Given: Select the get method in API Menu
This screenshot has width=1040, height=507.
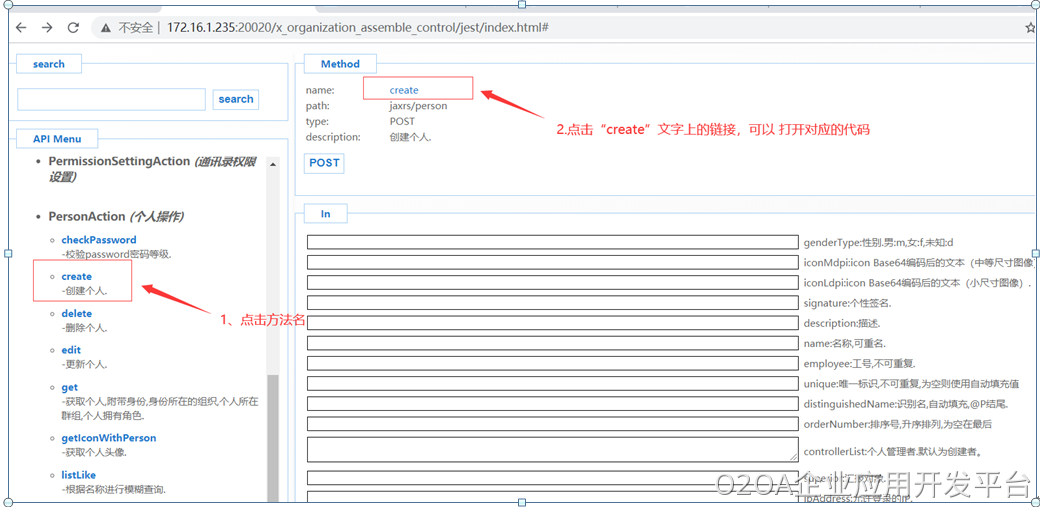Looking at the screenshot, I should (69, 387).
